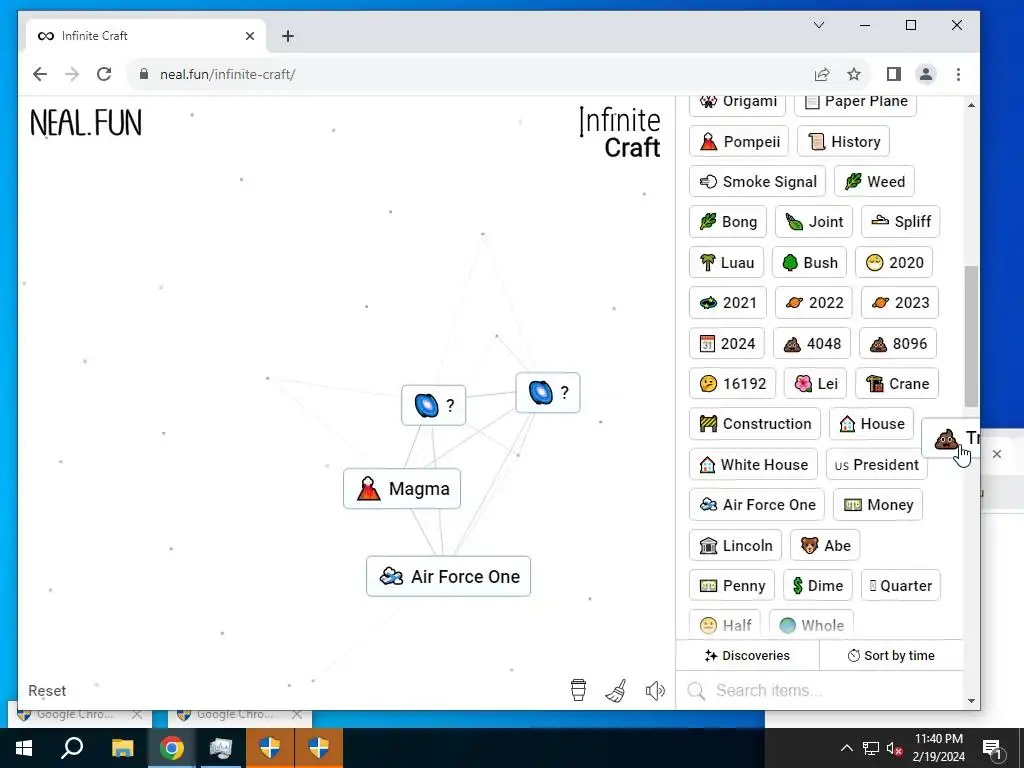This screenshot has height=768, width=1024.
Task: Select the Bong item
Action: click(x=728, y=222)
